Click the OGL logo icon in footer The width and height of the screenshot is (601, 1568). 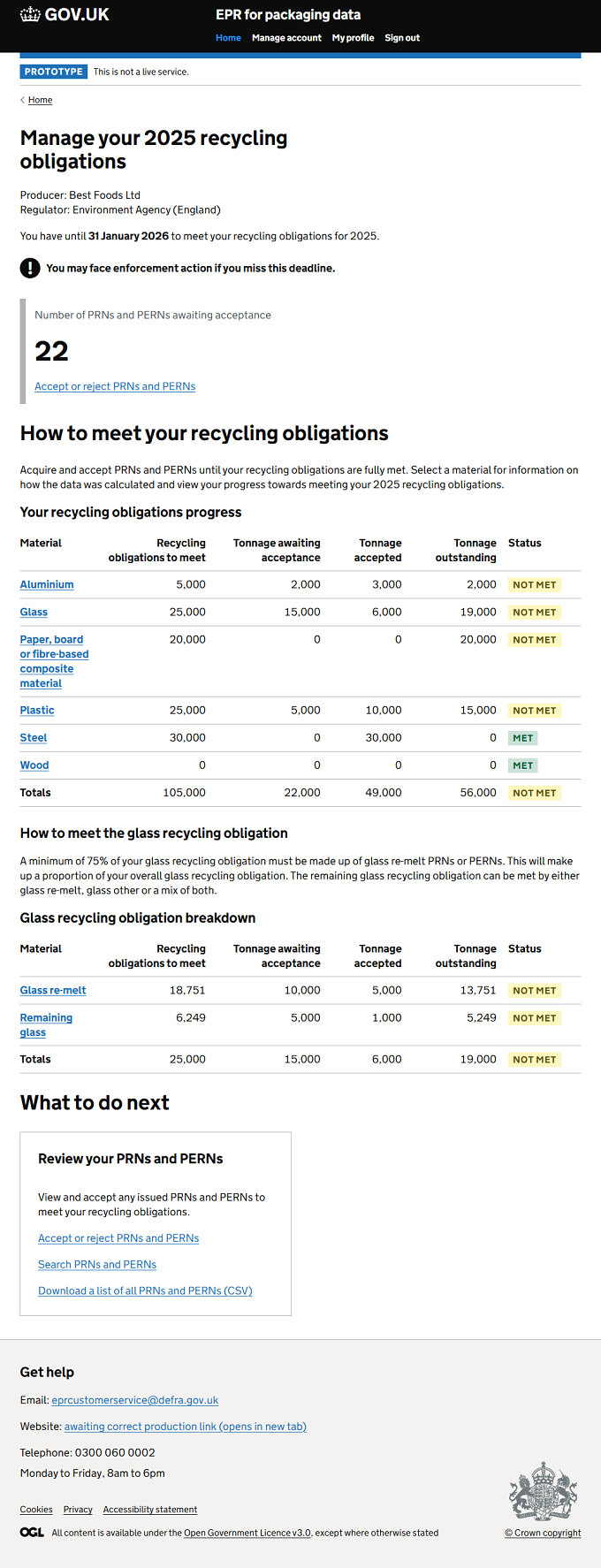click(32, 1533)
